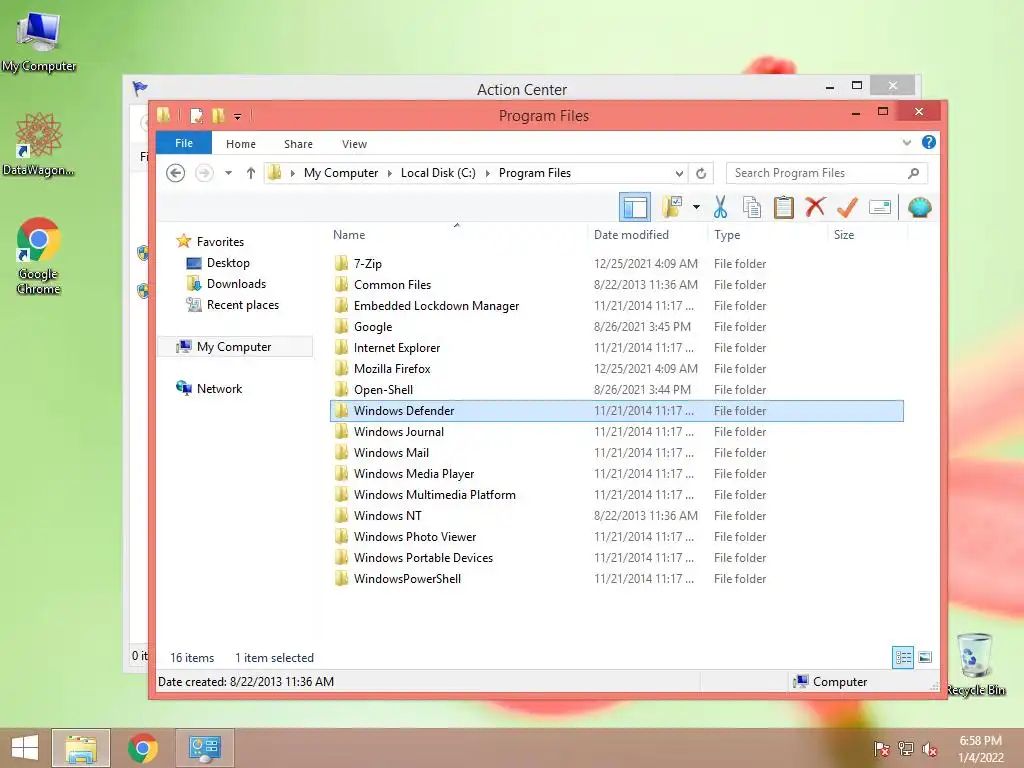1024x768 pixels.
Task: Select the Common Files folder
Action: pyautogui.click(x=616, y=285)
